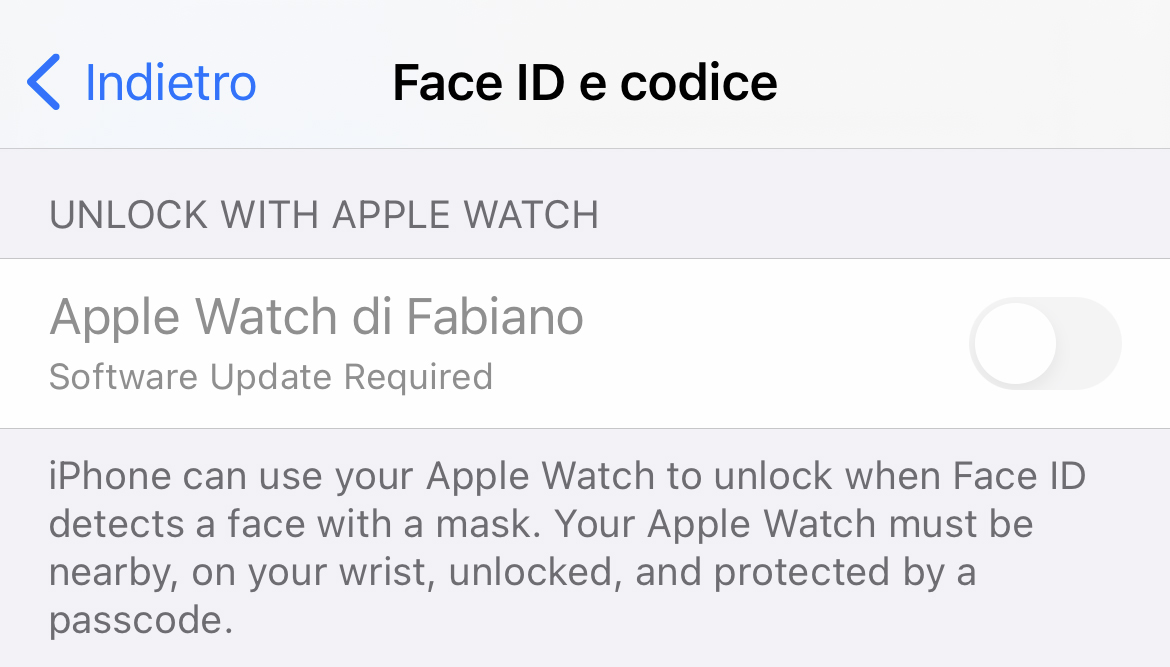
Task: Click the word iPhone starting the footer note
Action: coord(110,476)
